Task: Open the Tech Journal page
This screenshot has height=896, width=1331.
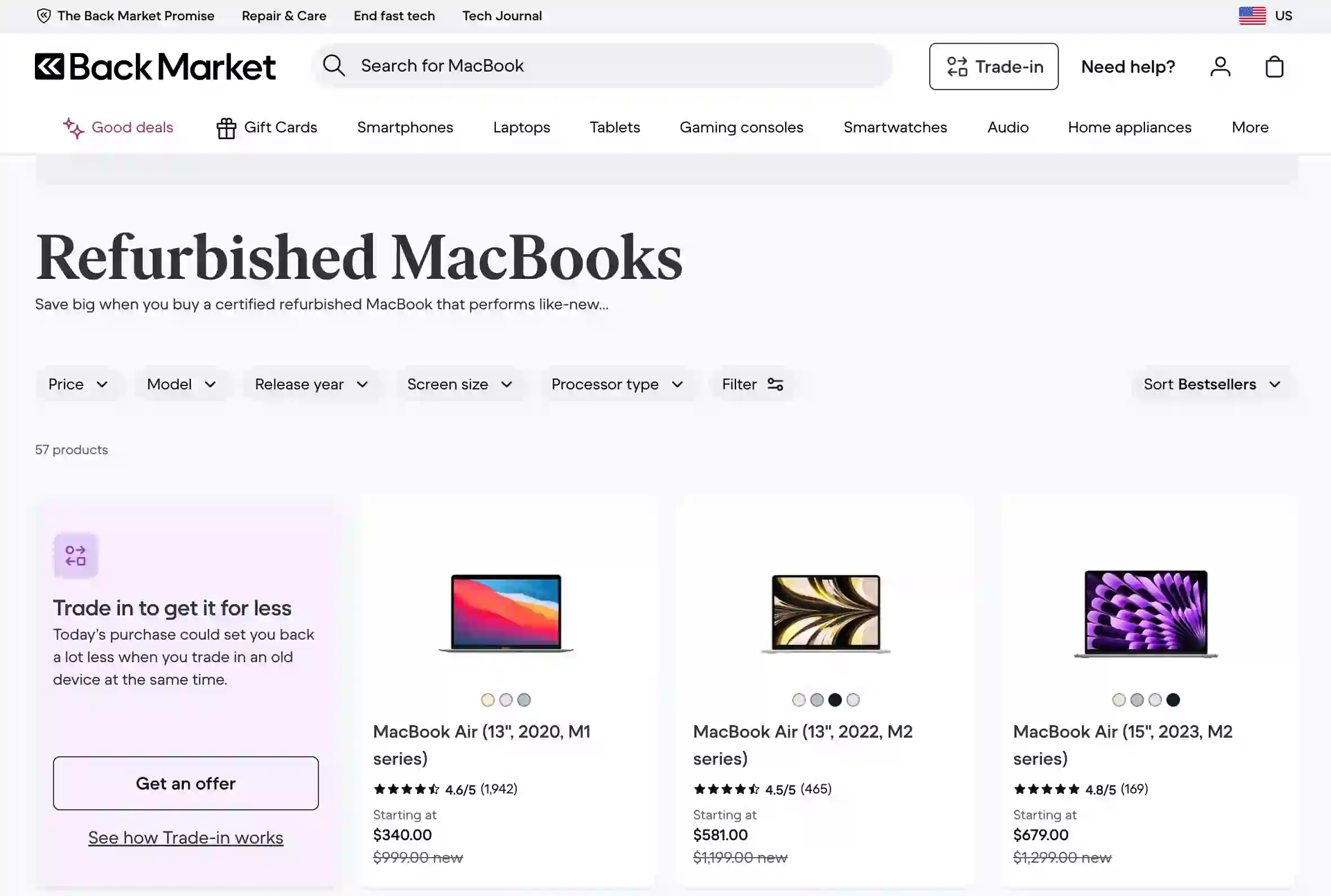Action: pyautogui.click(x=502, y=16)
